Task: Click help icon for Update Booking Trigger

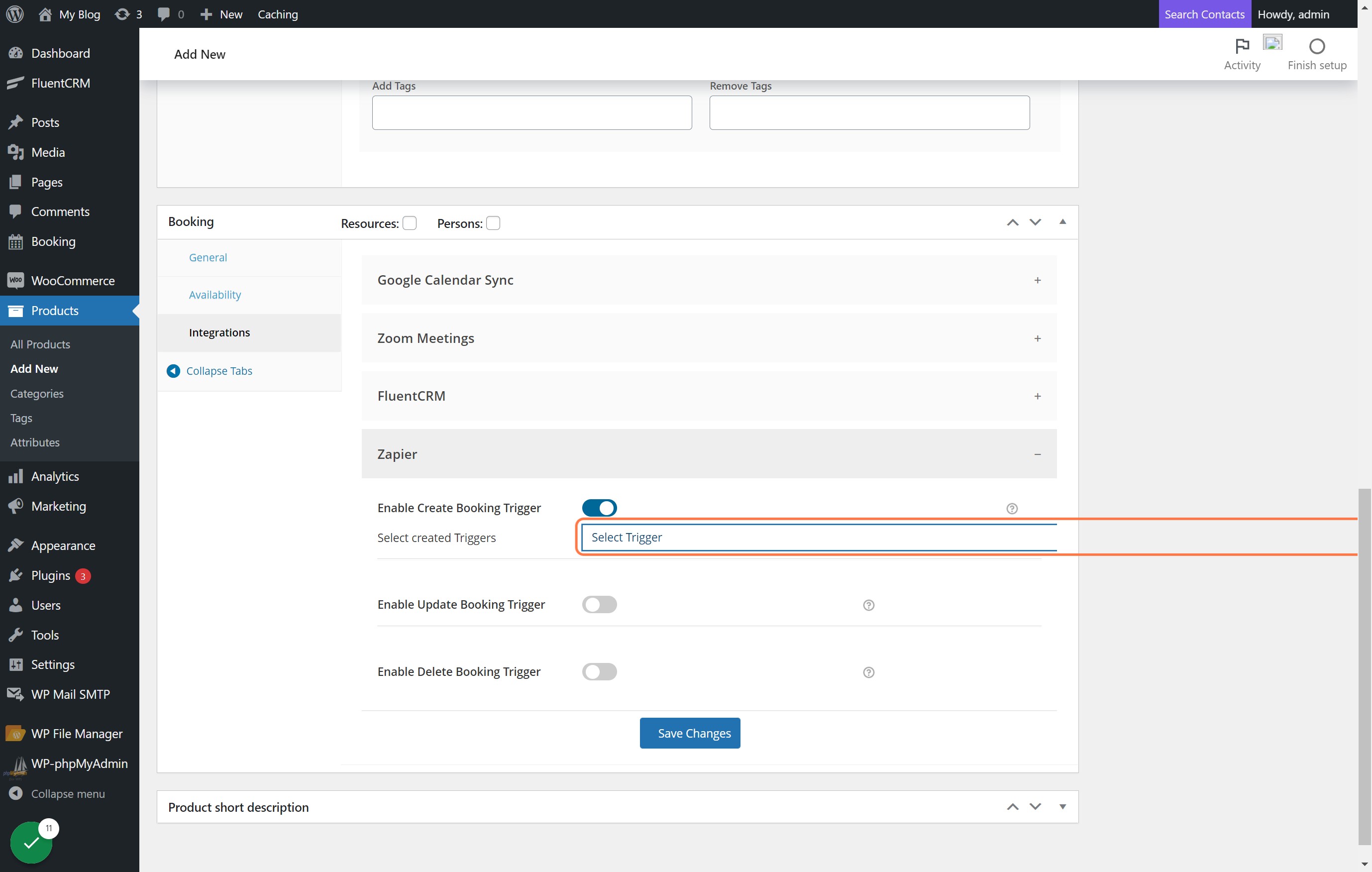Action: tap(868, 605)
